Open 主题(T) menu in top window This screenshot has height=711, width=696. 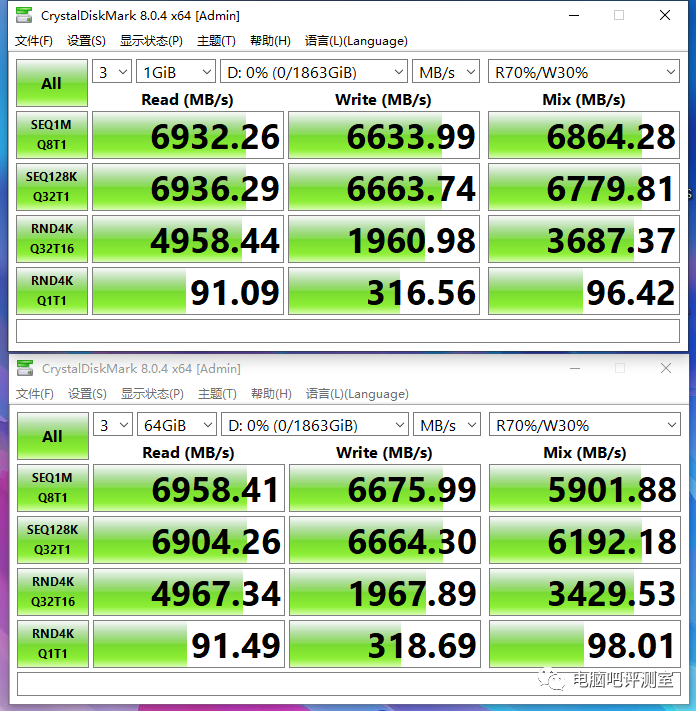(x=216, y=41)
